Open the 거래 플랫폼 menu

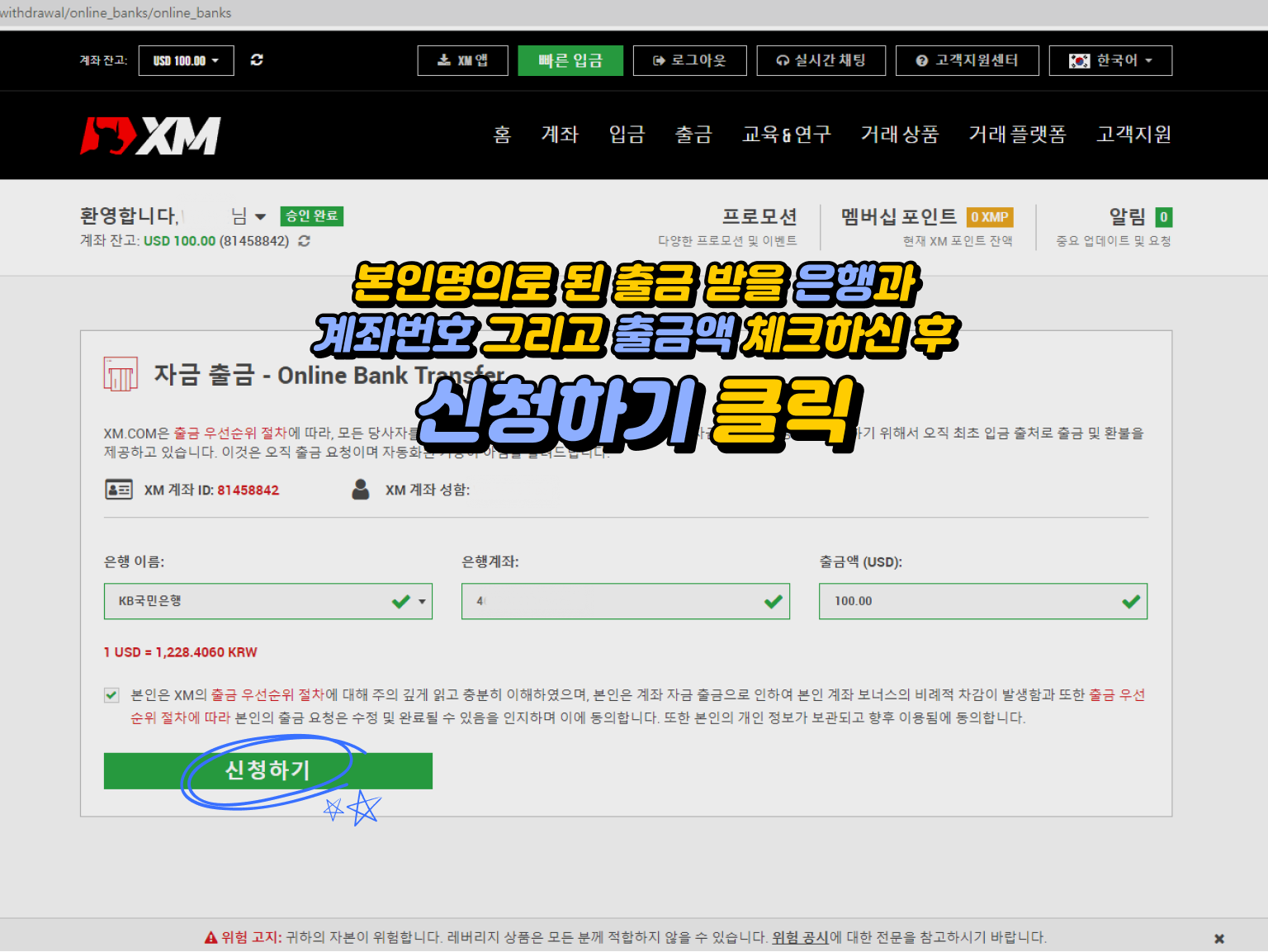point(1017,135)
